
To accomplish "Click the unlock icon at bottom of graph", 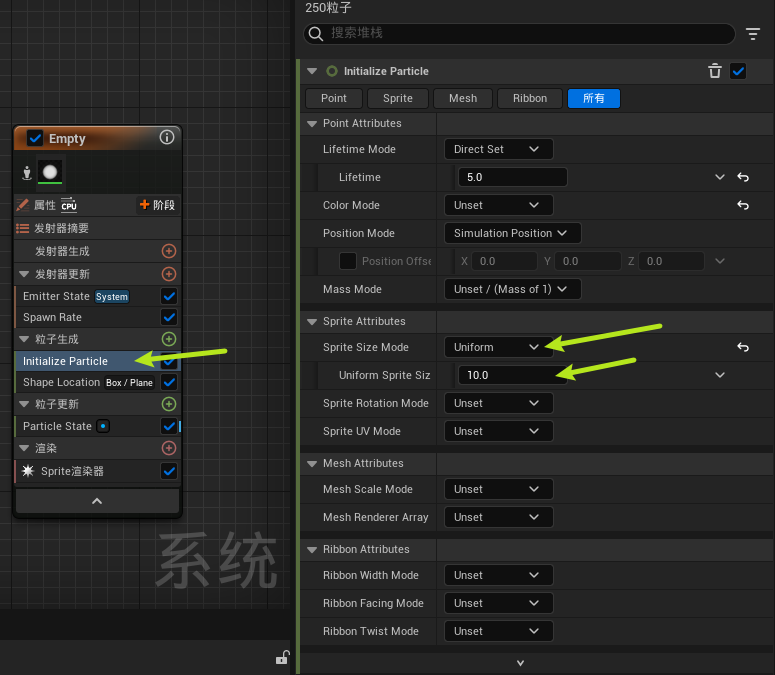I will (282, 657).
